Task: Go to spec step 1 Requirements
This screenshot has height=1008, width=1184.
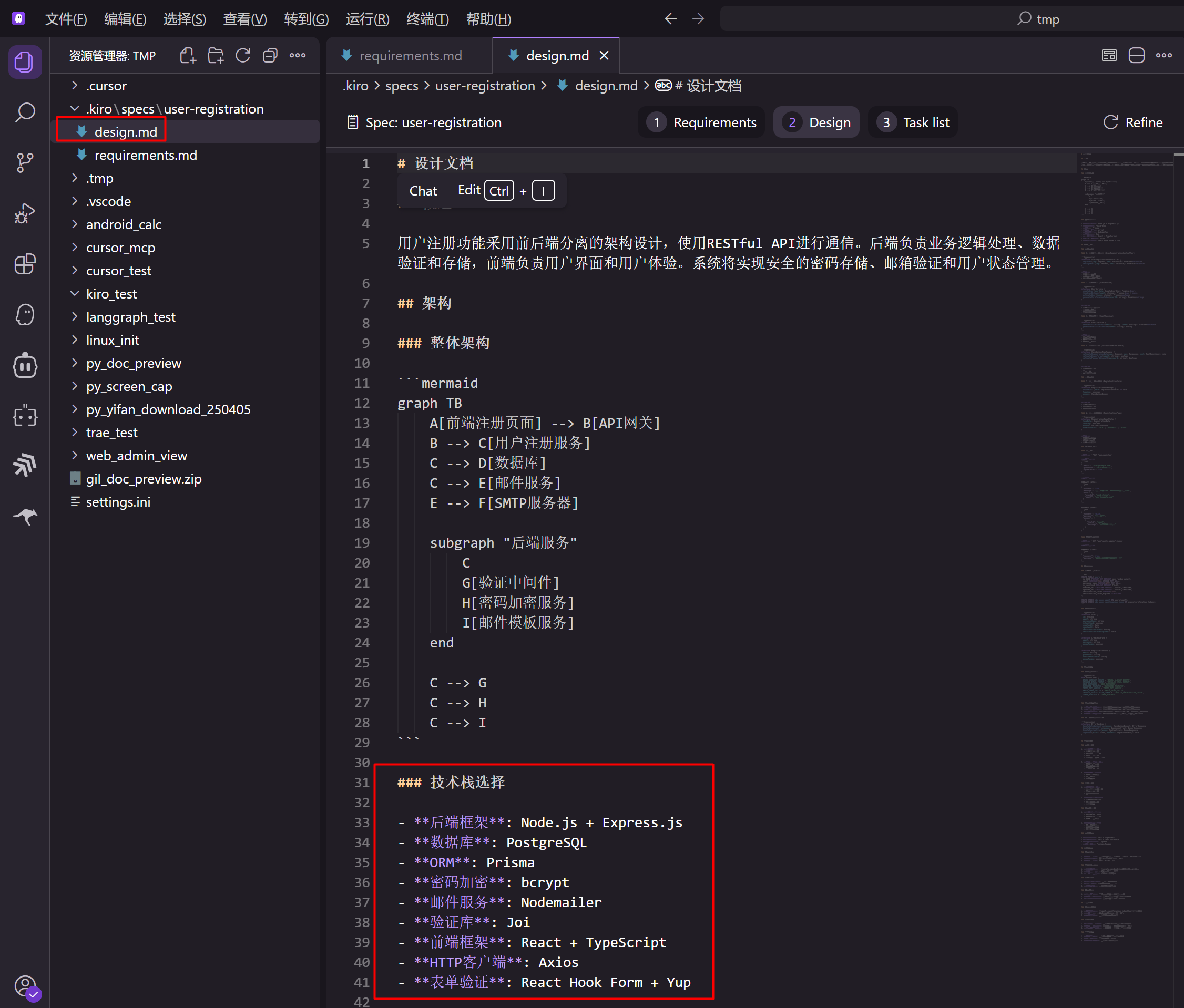Action: click(x=701, y=122)
